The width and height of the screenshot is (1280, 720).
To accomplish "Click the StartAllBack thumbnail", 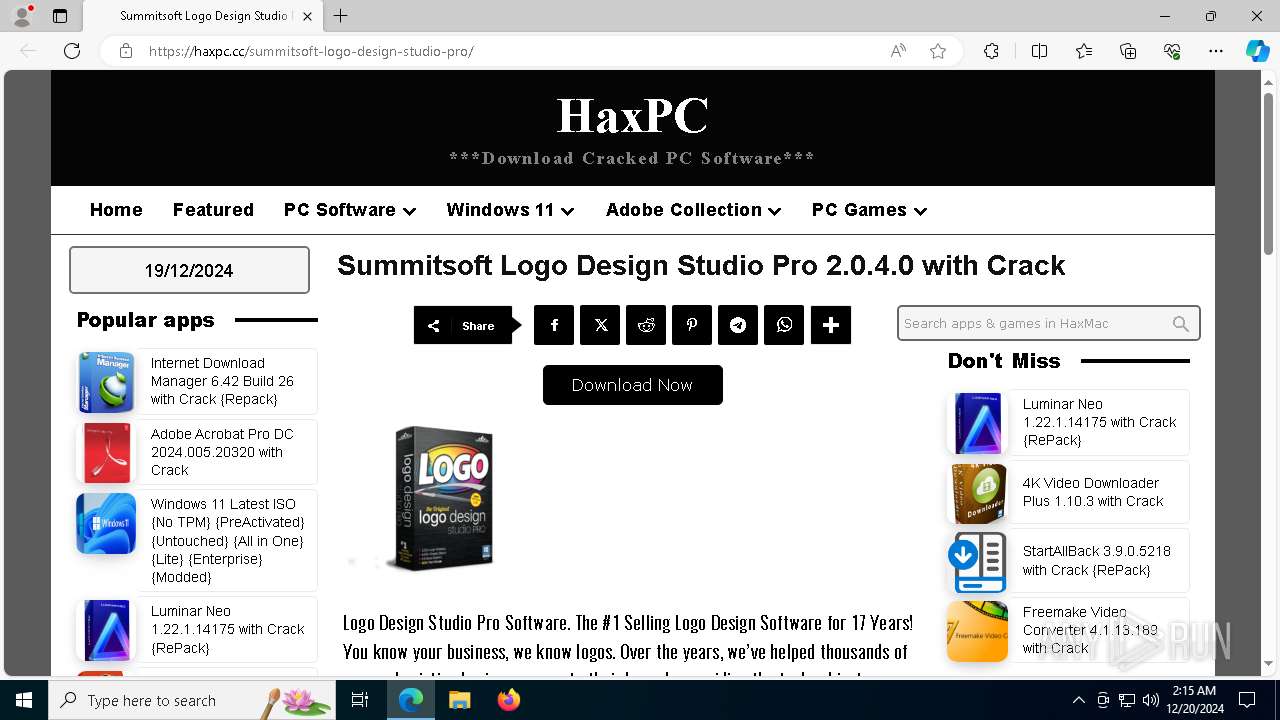I will point(978,562).
